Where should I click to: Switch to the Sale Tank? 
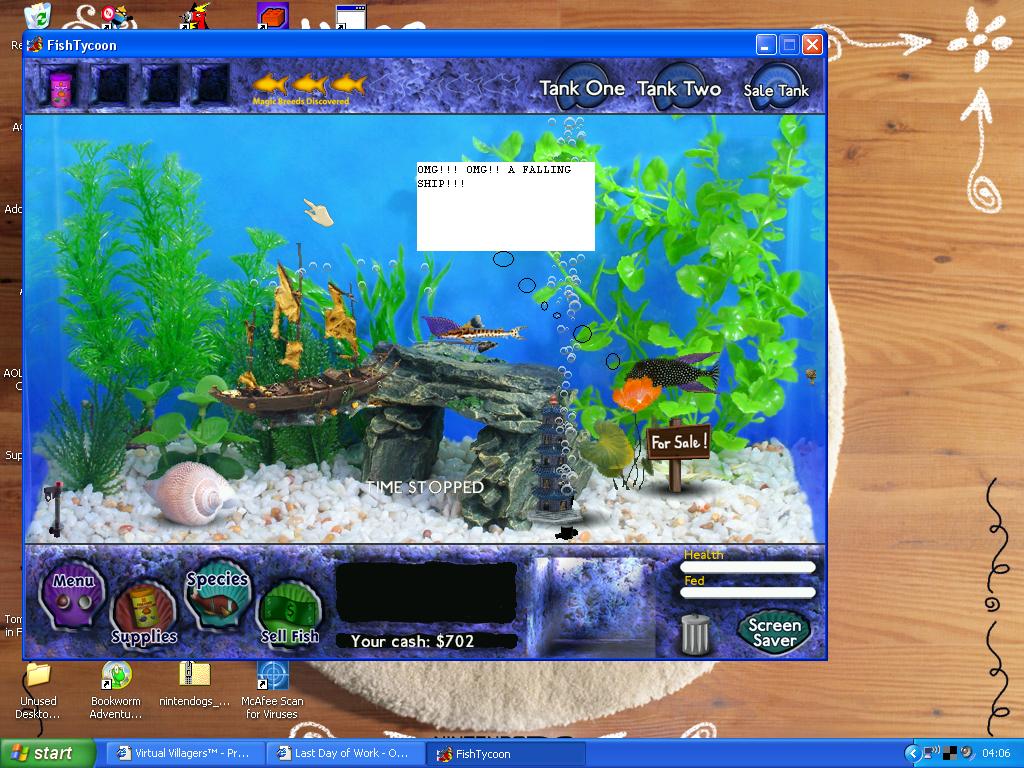coord(776,90)
